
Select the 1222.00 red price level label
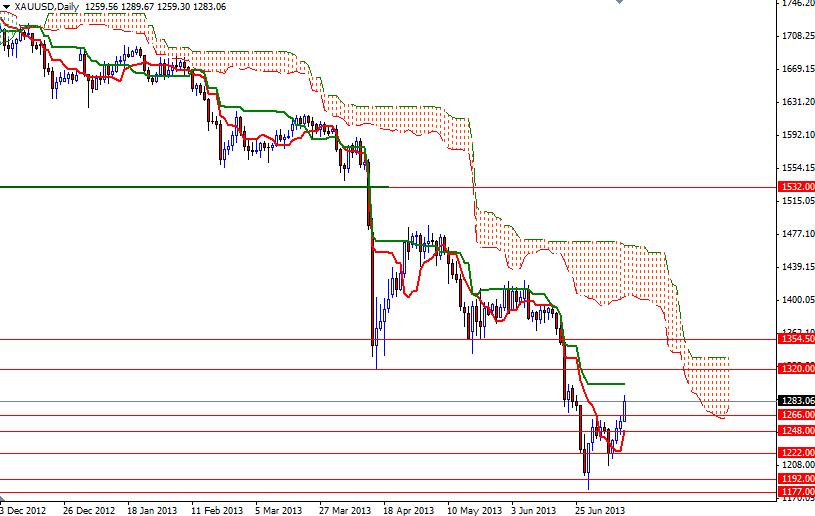pyautogui.click(x=796, y=453)
